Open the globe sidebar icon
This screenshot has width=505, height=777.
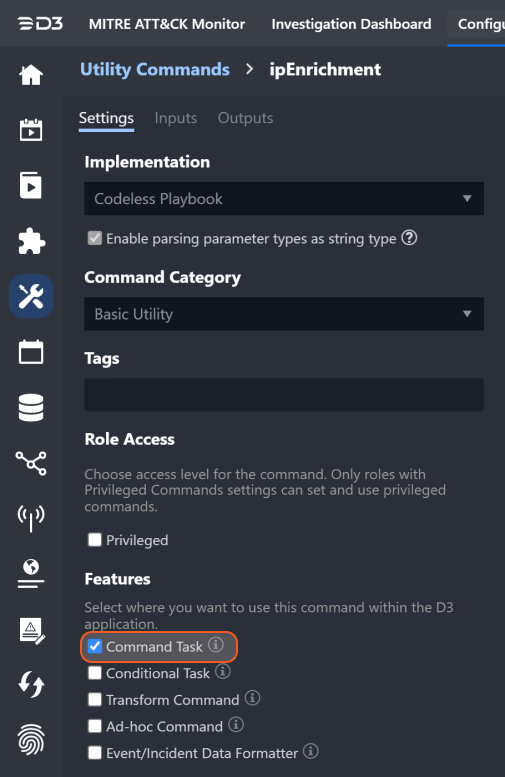[31, 573]
